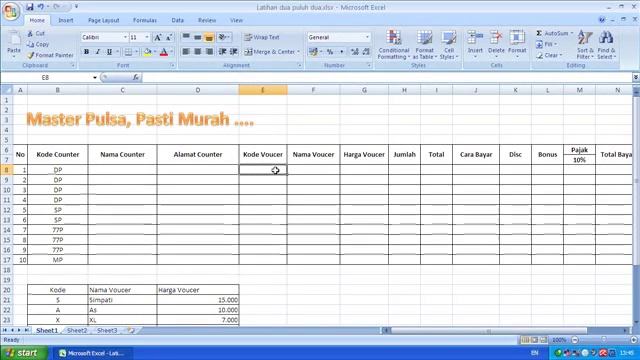Click the Increase Indent icon
The height and width of the screenshot is (360, 640).
(x=234, y=52)
